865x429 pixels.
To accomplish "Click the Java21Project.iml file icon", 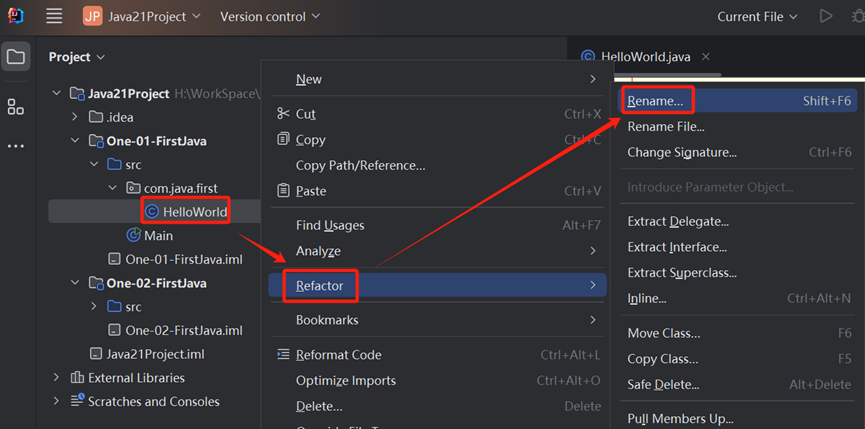I will (x=96, y=353).
